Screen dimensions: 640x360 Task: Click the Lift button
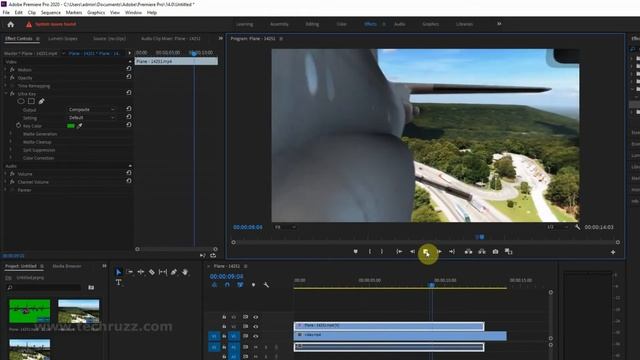click(469, 252)
